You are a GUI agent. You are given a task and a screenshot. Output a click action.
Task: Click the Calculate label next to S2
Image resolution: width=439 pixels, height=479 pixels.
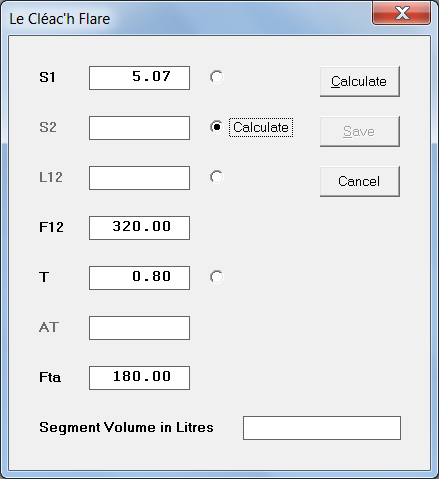tap(261, 127)
